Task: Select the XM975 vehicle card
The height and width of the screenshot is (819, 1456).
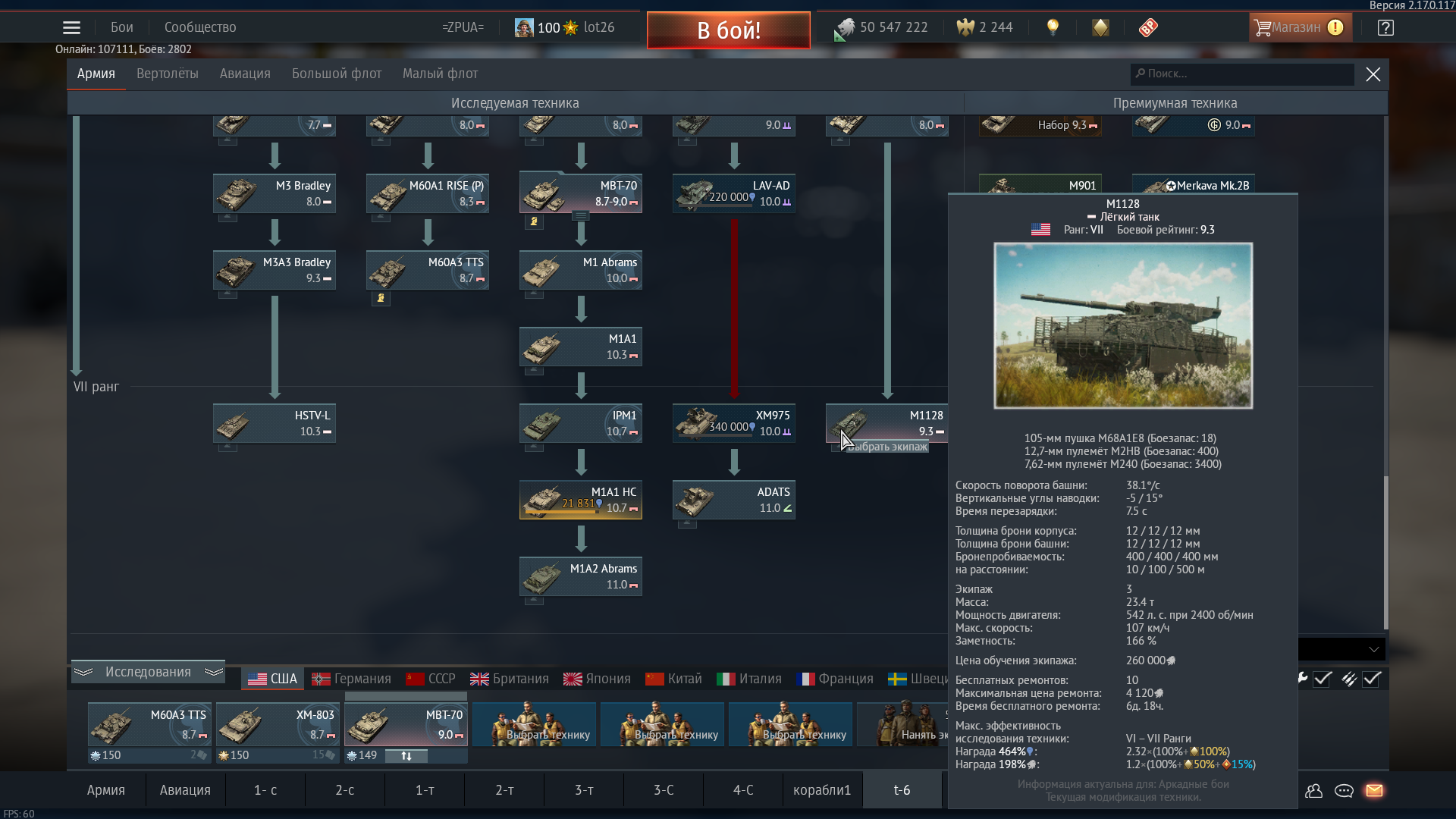Action: tap(734, 423)
